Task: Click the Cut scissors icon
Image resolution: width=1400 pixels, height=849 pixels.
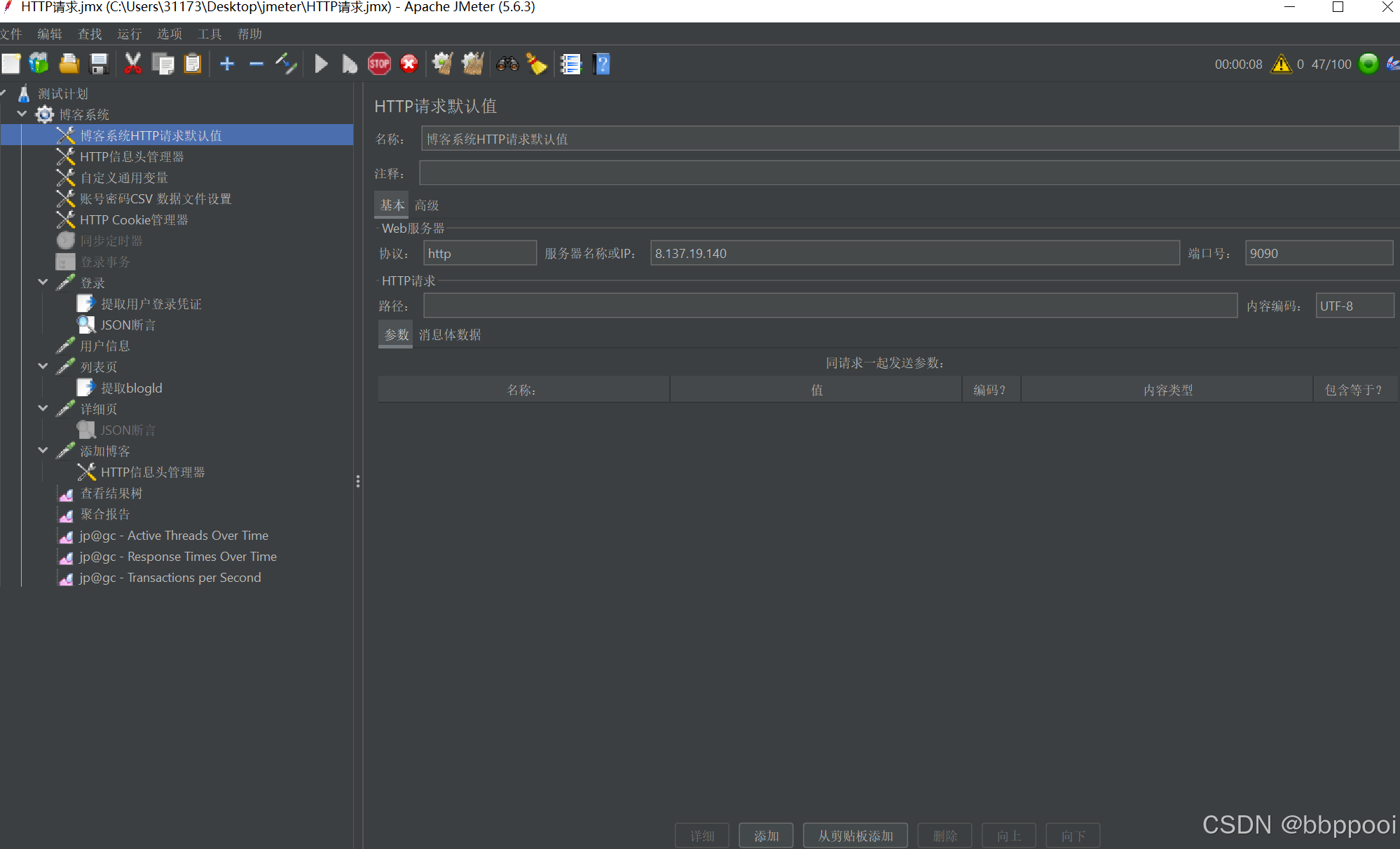Action: click(132, 64)
